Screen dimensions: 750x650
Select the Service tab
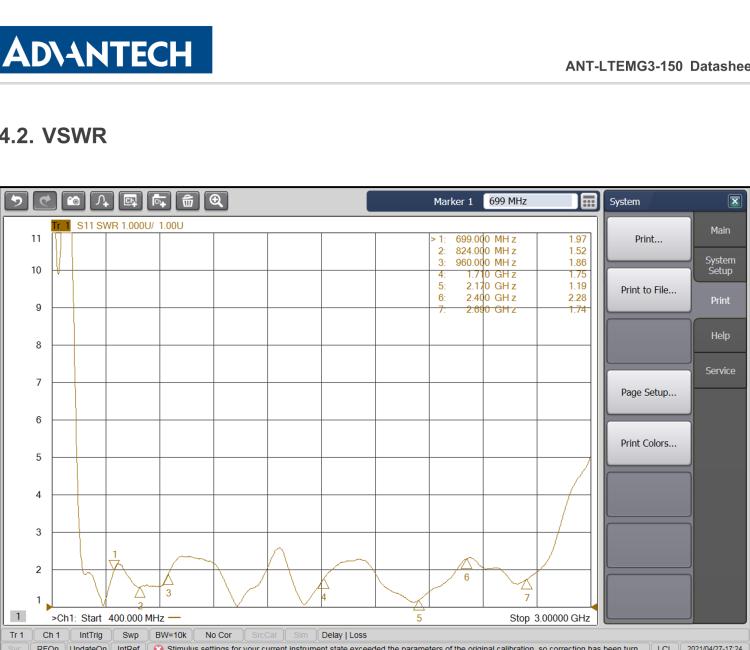coord(720,371)
